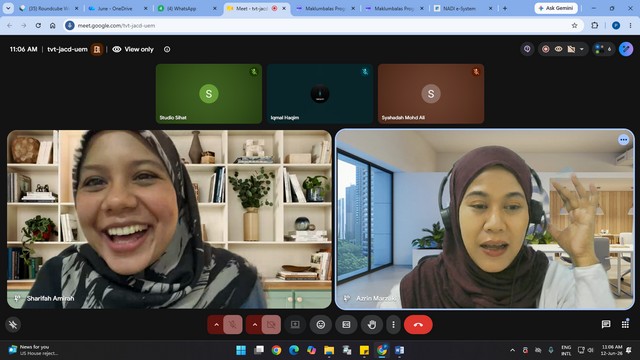Click the Ask Gemini button
640x360 pixels.
[556, 8]
